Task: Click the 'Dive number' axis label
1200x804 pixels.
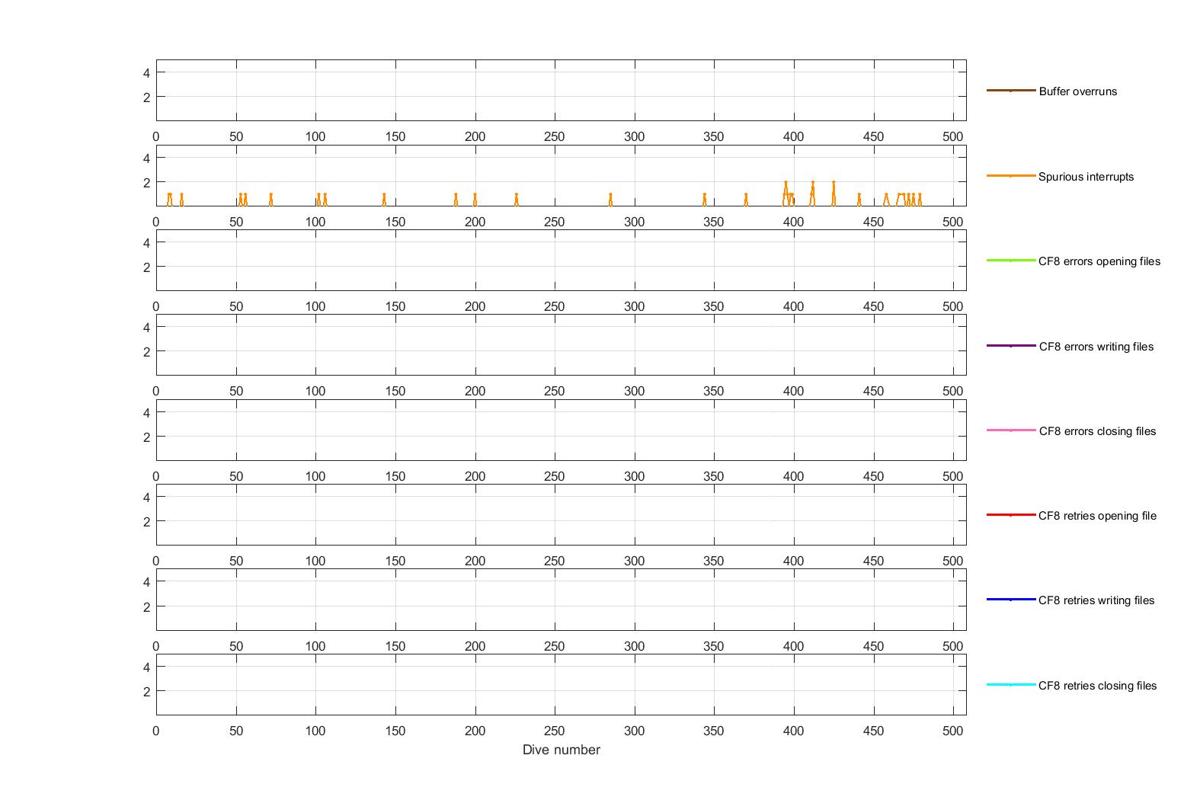Action: (x=561, y=750)
